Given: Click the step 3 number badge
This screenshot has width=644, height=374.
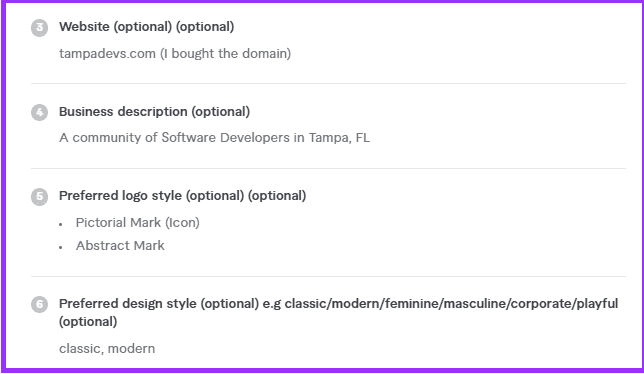Looking at the screenshot, I should tap(39, 28).
